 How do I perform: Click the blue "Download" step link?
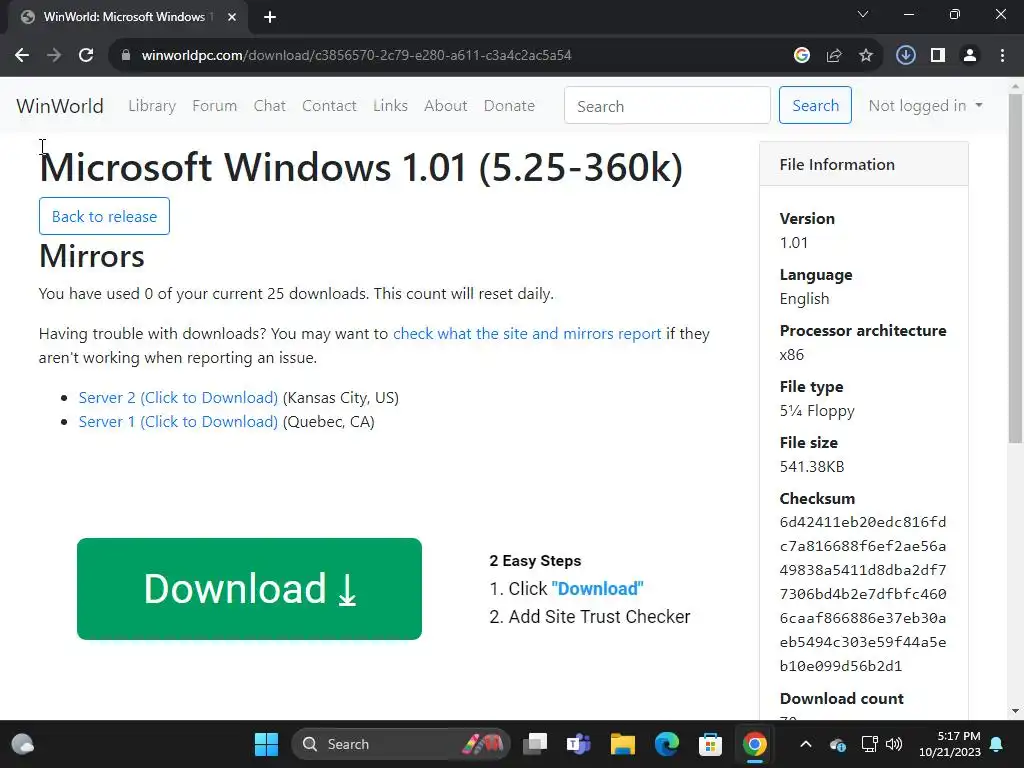[x=598, y=589]
